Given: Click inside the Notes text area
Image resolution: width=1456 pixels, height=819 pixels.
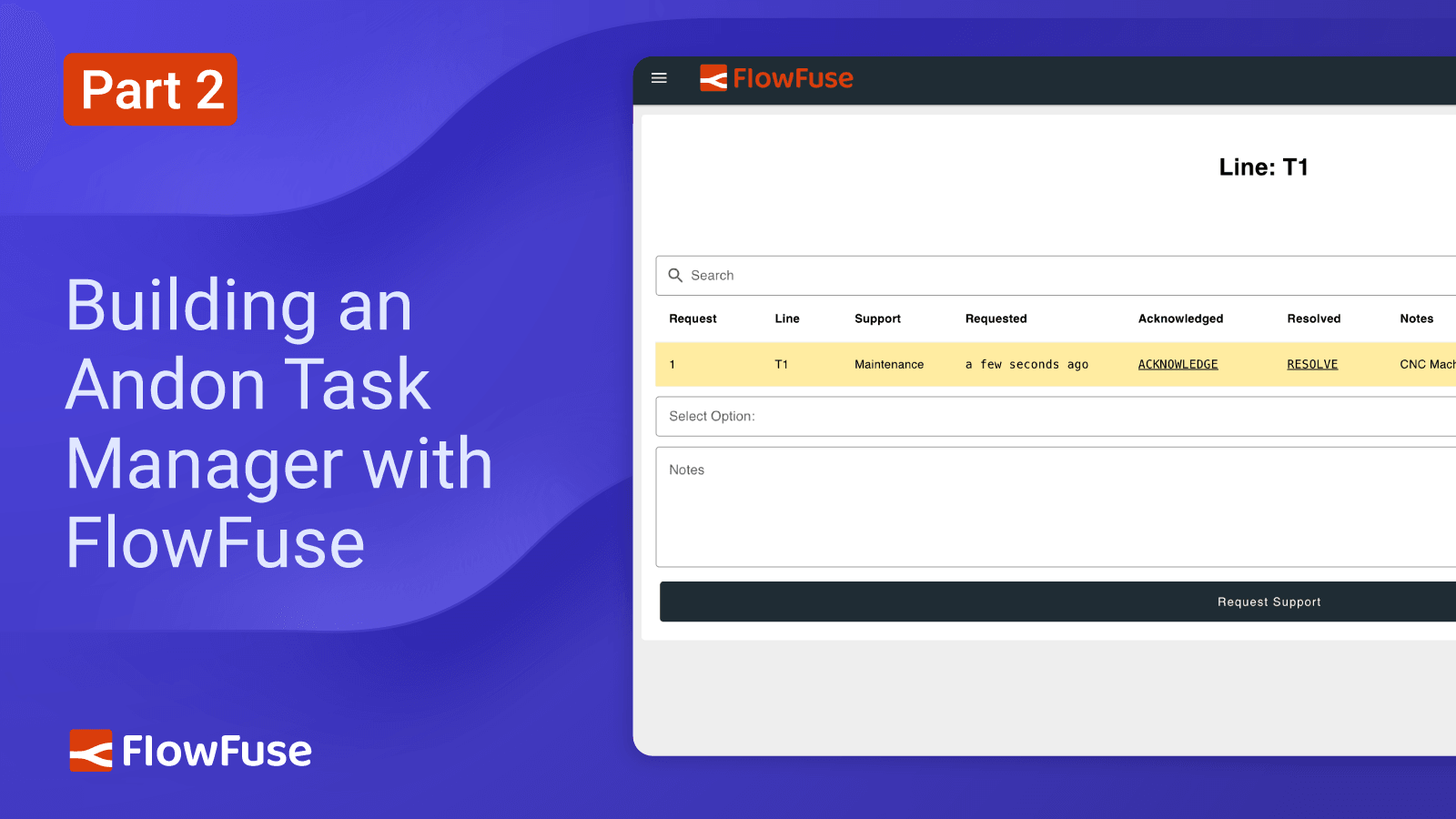Looking at the screenshot, I should [x=1056, y=507].
